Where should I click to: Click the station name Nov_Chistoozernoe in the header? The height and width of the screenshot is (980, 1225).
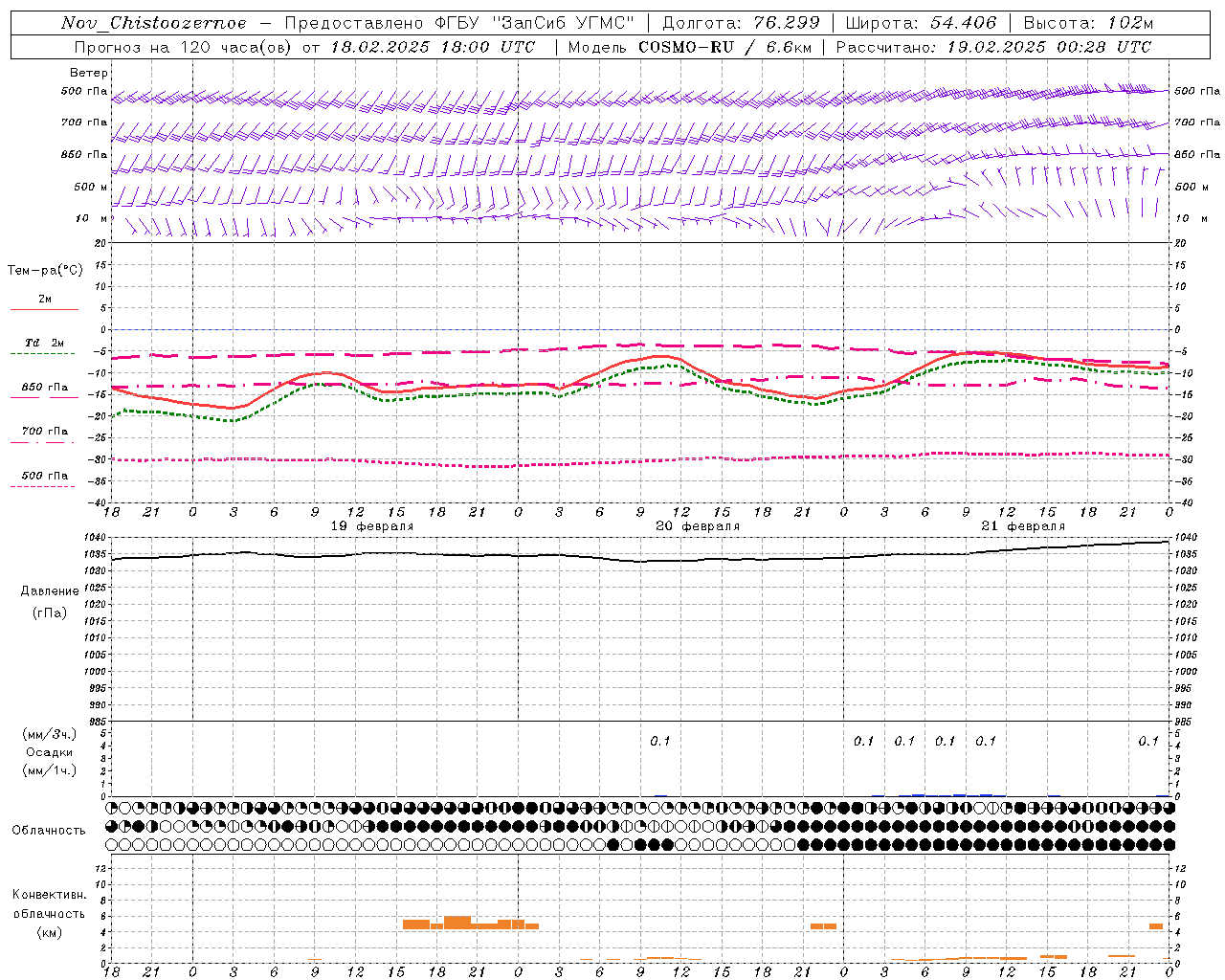[153, 23]
